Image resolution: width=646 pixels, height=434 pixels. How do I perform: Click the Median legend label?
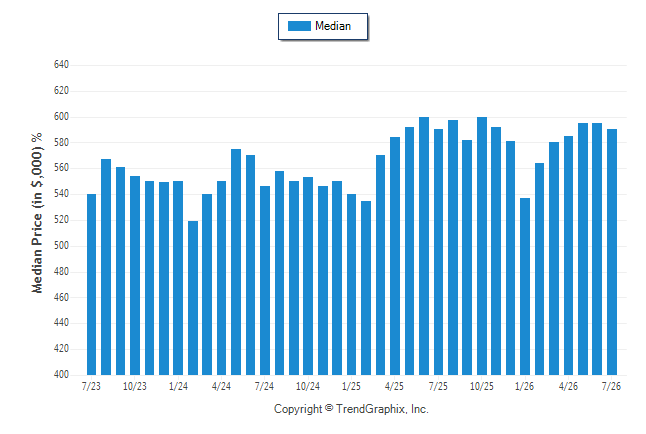333,26
